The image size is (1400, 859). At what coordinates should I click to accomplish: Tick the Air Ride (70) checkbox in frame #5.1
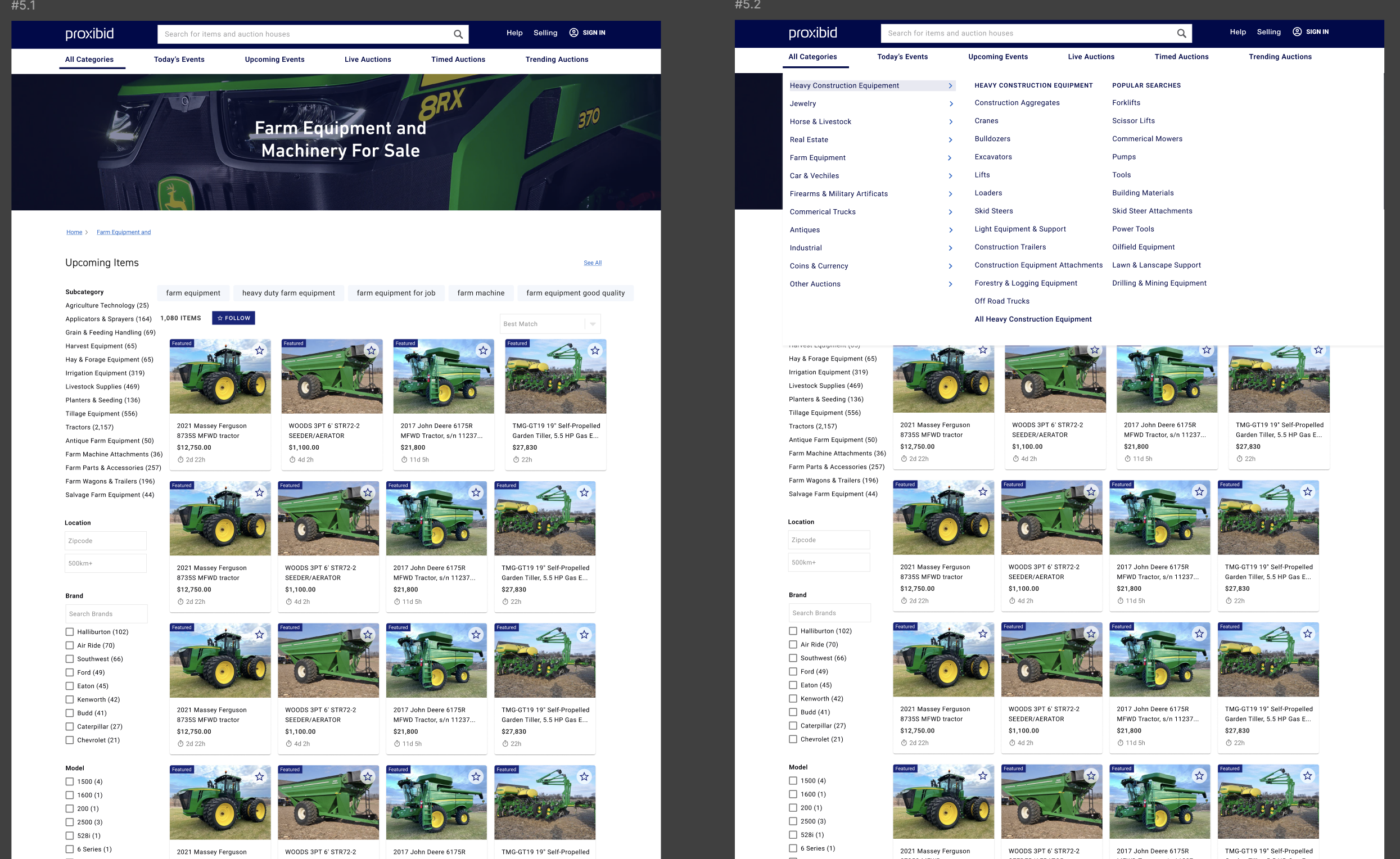pyautogui.click(x=69, y=645)
